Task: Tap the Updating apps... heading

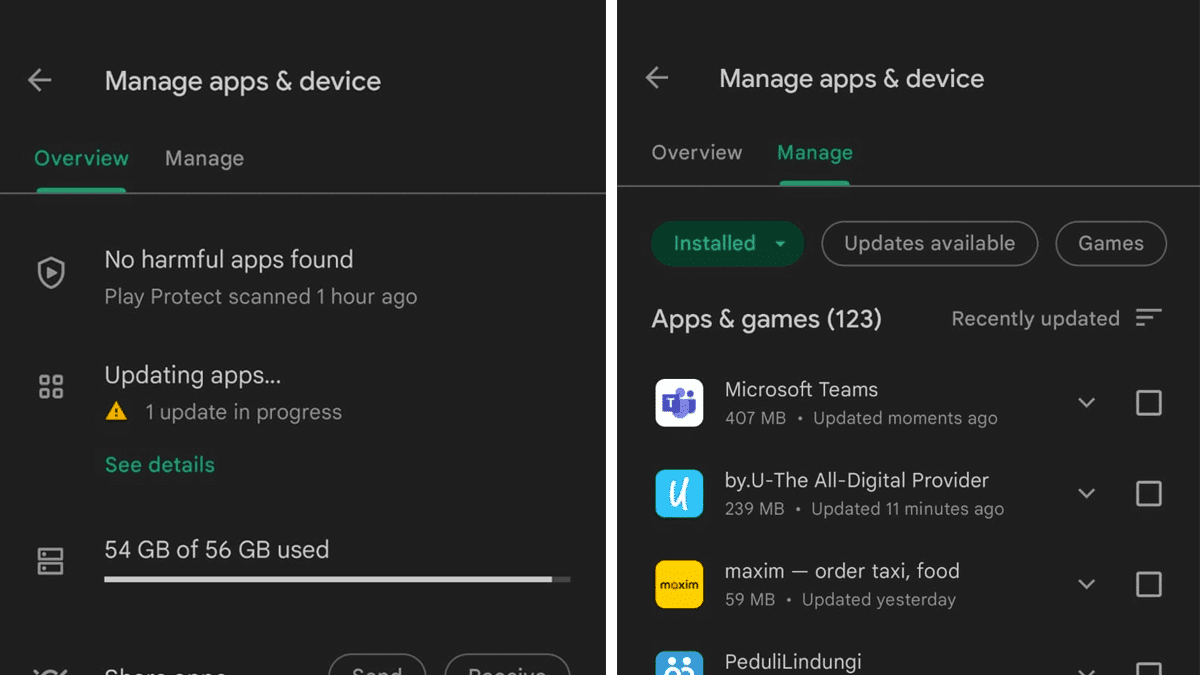Action: point(193,376)
